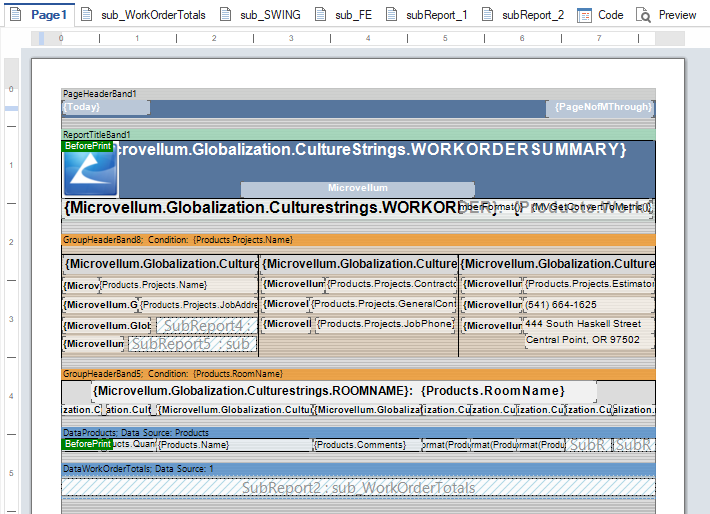This screenshot has width=710, height=514.
Task: Click the horizontal ruler at mark 3
Action: click(x=291, y=38)
